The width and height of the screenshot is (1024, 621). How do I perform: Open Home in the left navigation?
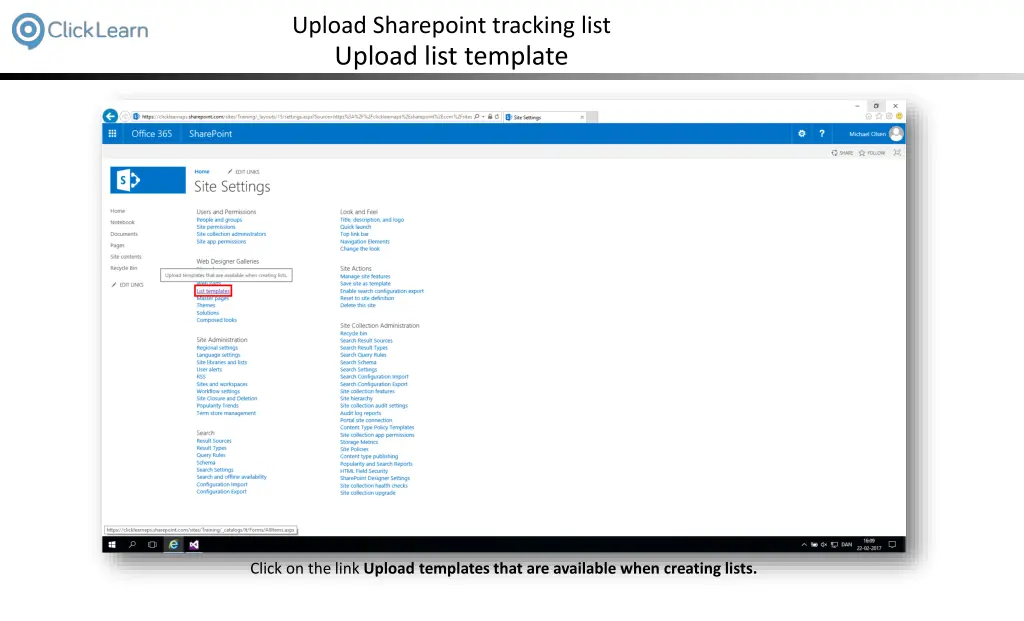118,211
